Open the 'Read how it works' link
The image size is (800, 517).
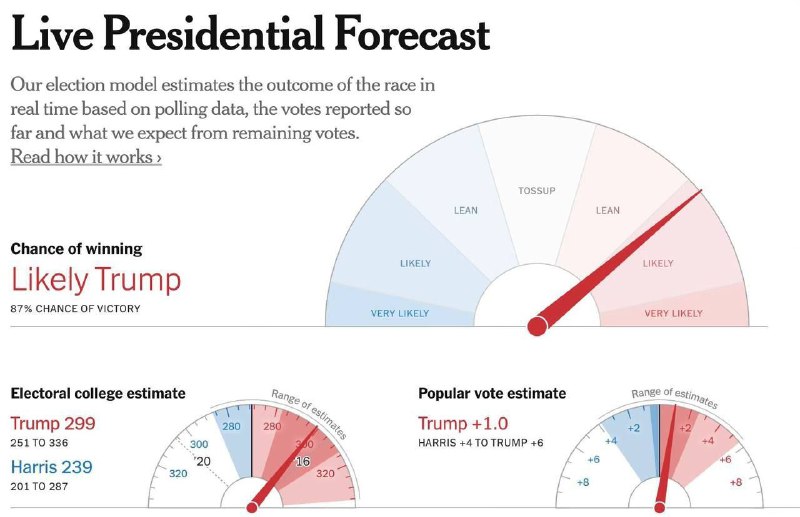[x=86, y=157]
